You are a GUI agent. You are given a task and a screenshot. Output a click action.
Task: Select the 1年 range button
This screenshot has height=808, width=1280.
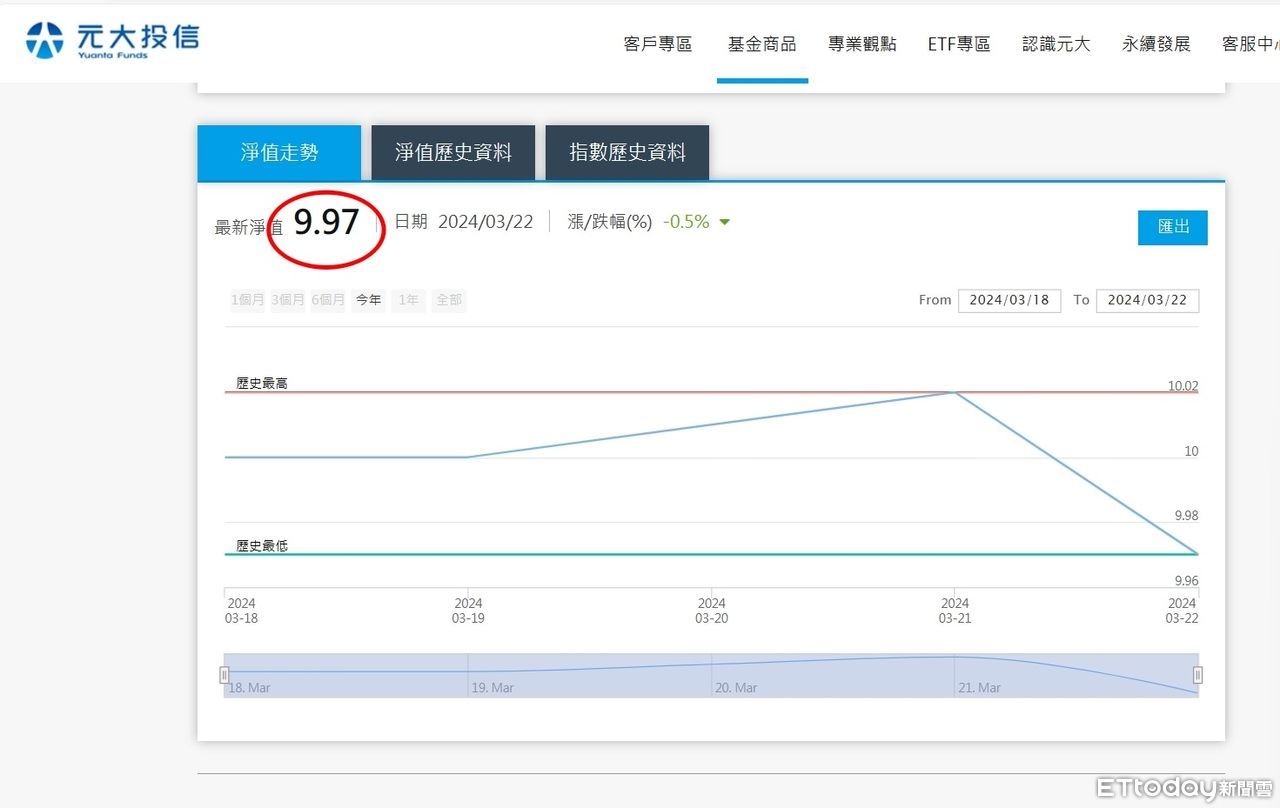tap(408, 300)
